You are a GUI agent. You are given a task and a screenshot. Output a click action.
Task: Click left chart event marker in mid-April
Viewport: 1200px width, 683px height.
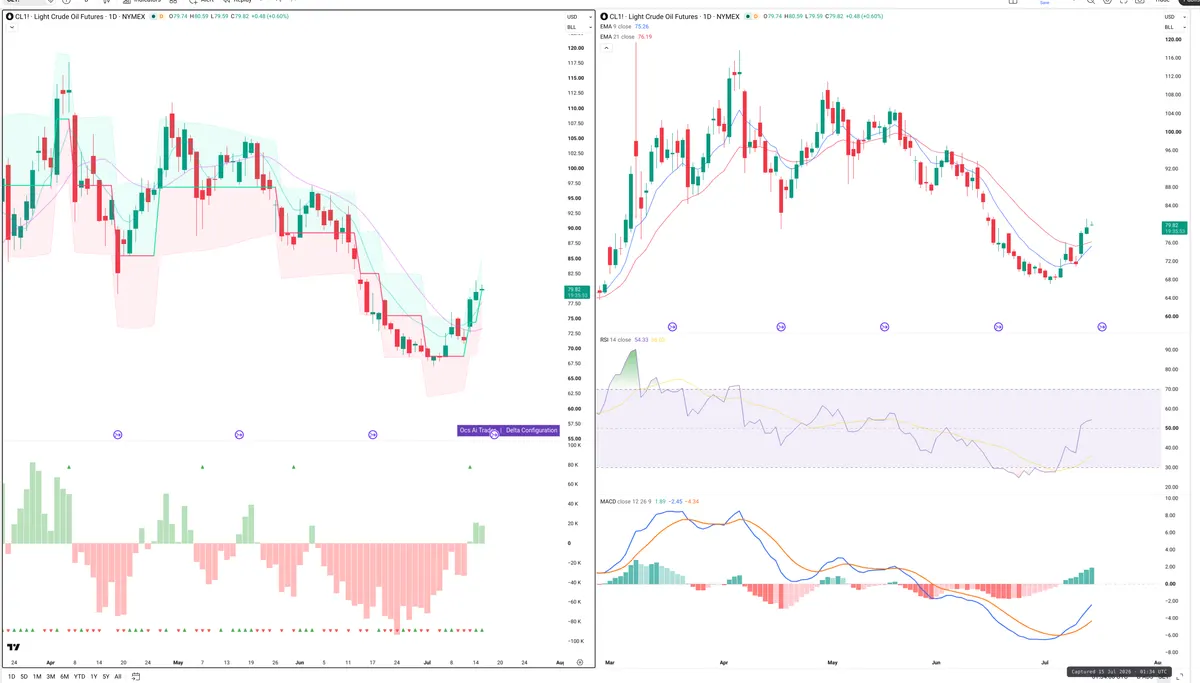click(x=117, y=434)
